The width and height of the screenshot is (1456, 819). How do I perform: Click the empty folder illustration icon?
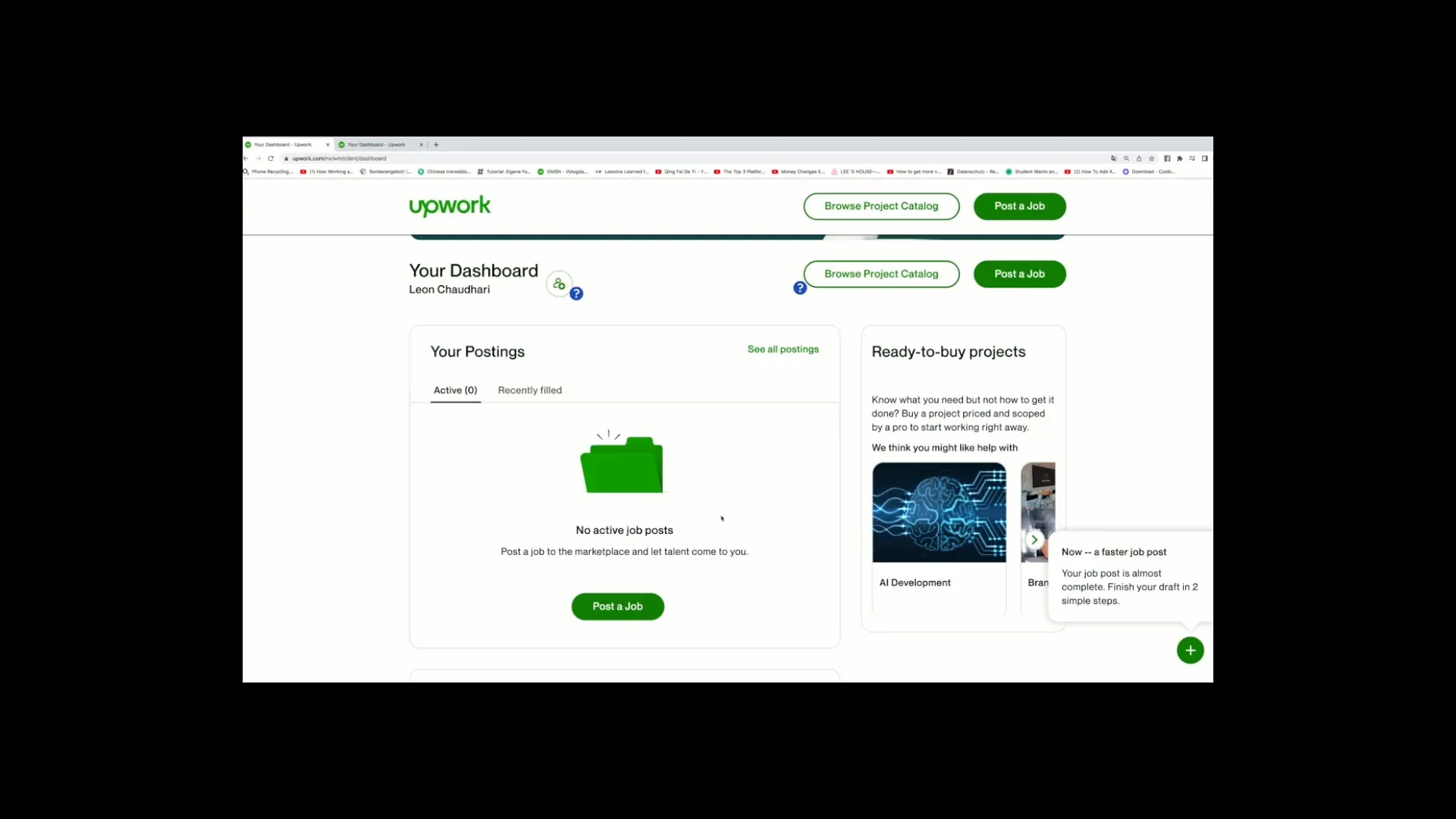(620, 465)
